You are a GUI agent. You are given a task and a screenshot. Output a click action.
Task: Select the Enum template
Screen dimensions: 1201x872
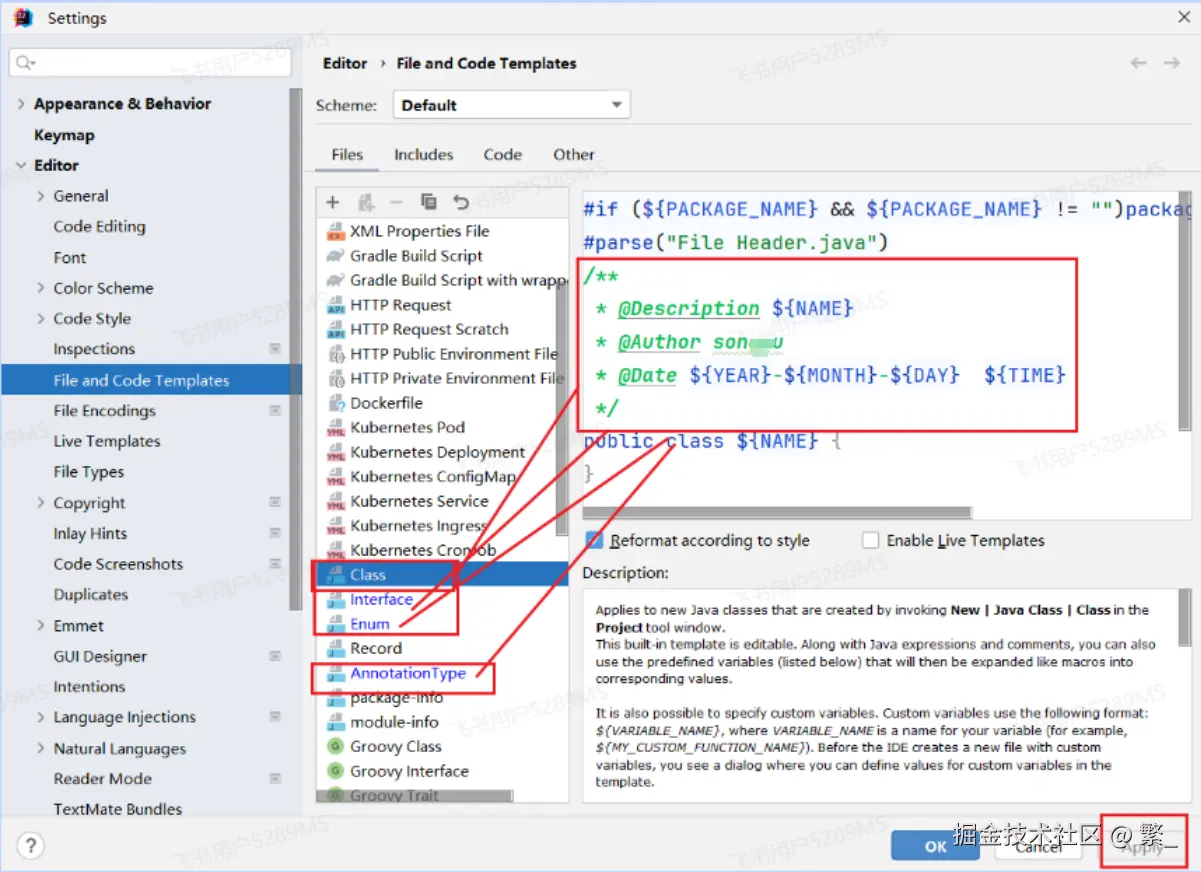[x=370, y=624]
